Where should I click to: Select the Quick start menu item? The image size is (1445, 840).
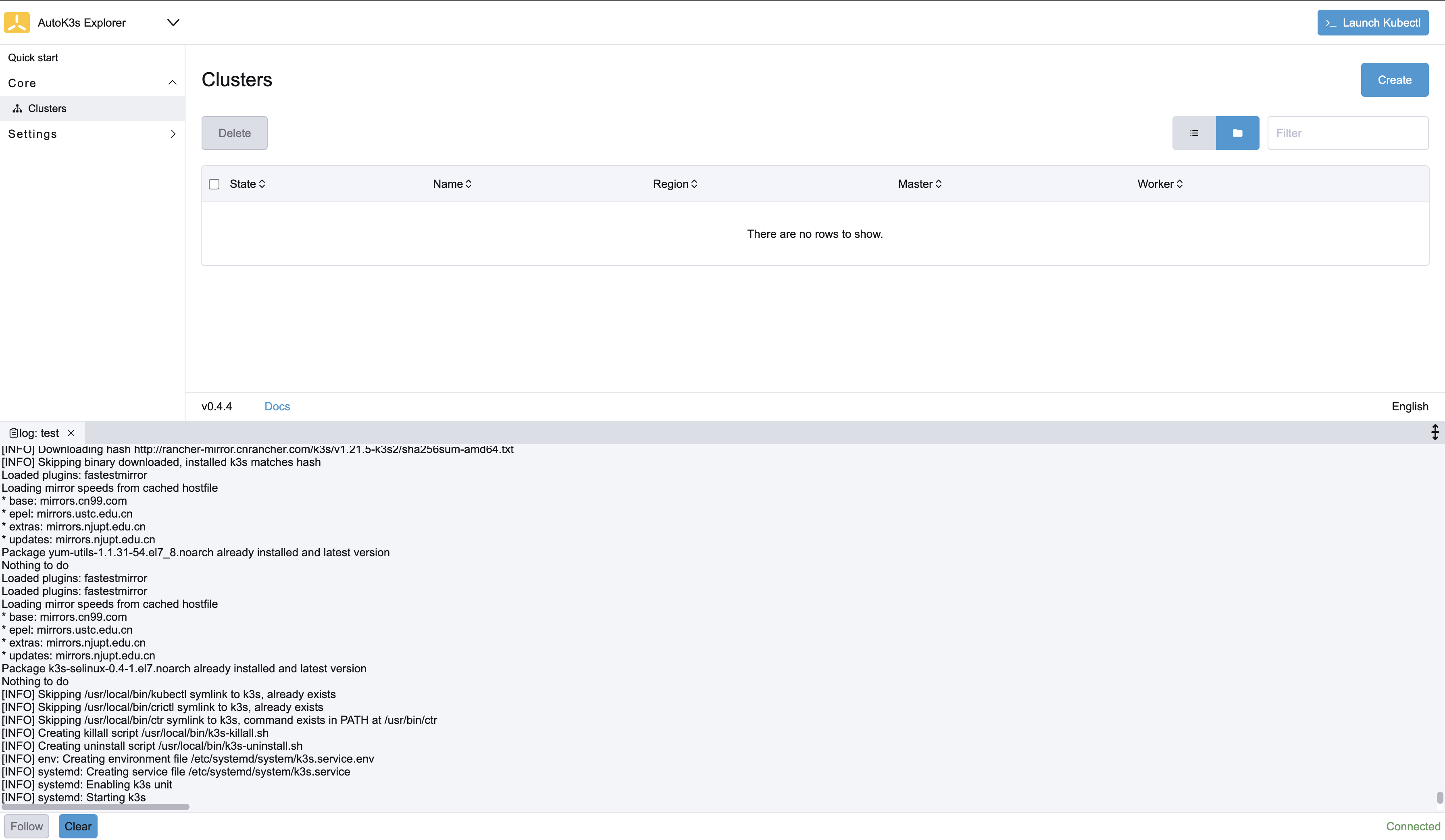(x=33, y=57)
